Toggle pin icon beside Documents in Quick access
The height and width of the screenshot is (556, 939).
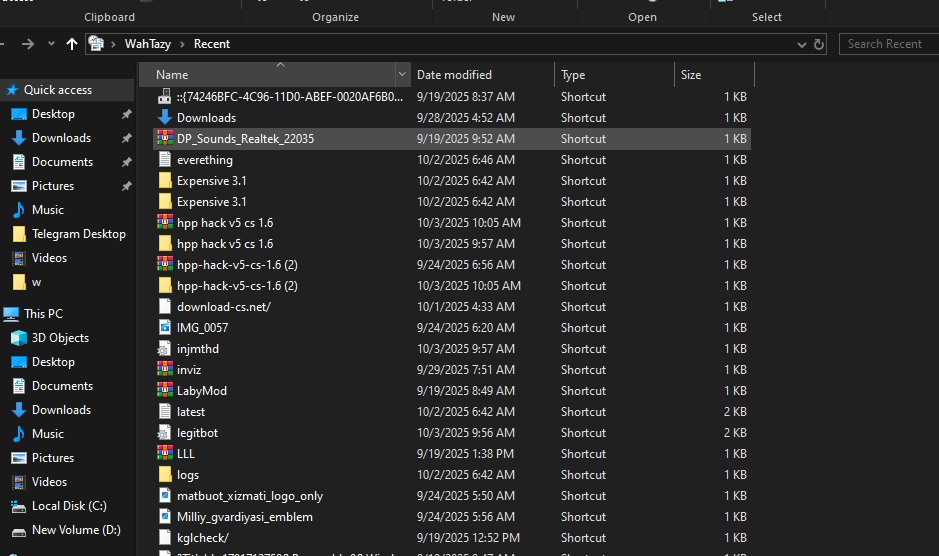pyautogui.click(x=126, y=162)
